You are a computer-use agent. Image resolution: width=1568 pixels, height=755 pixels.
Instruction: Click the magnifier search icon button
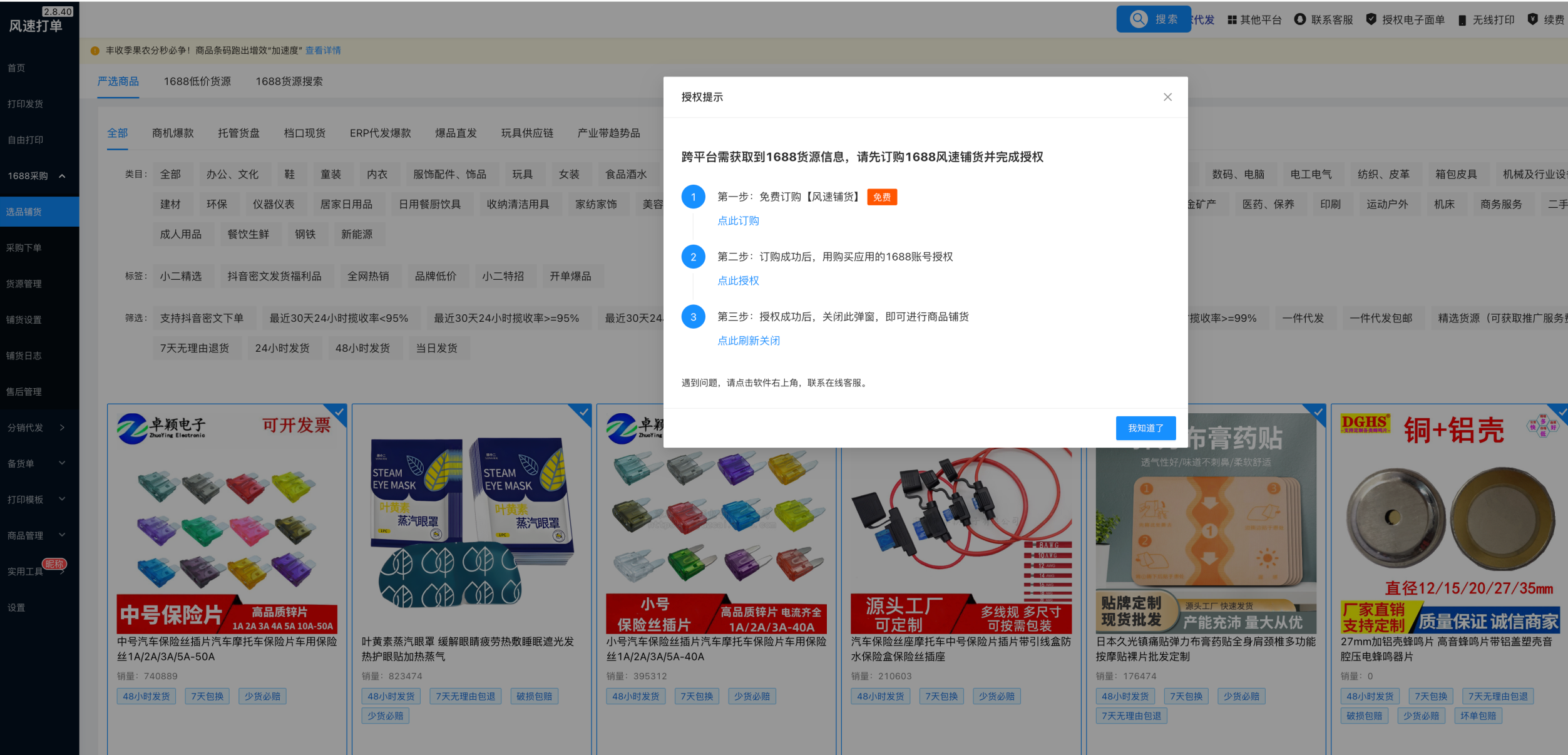(x=1138, y=19)
